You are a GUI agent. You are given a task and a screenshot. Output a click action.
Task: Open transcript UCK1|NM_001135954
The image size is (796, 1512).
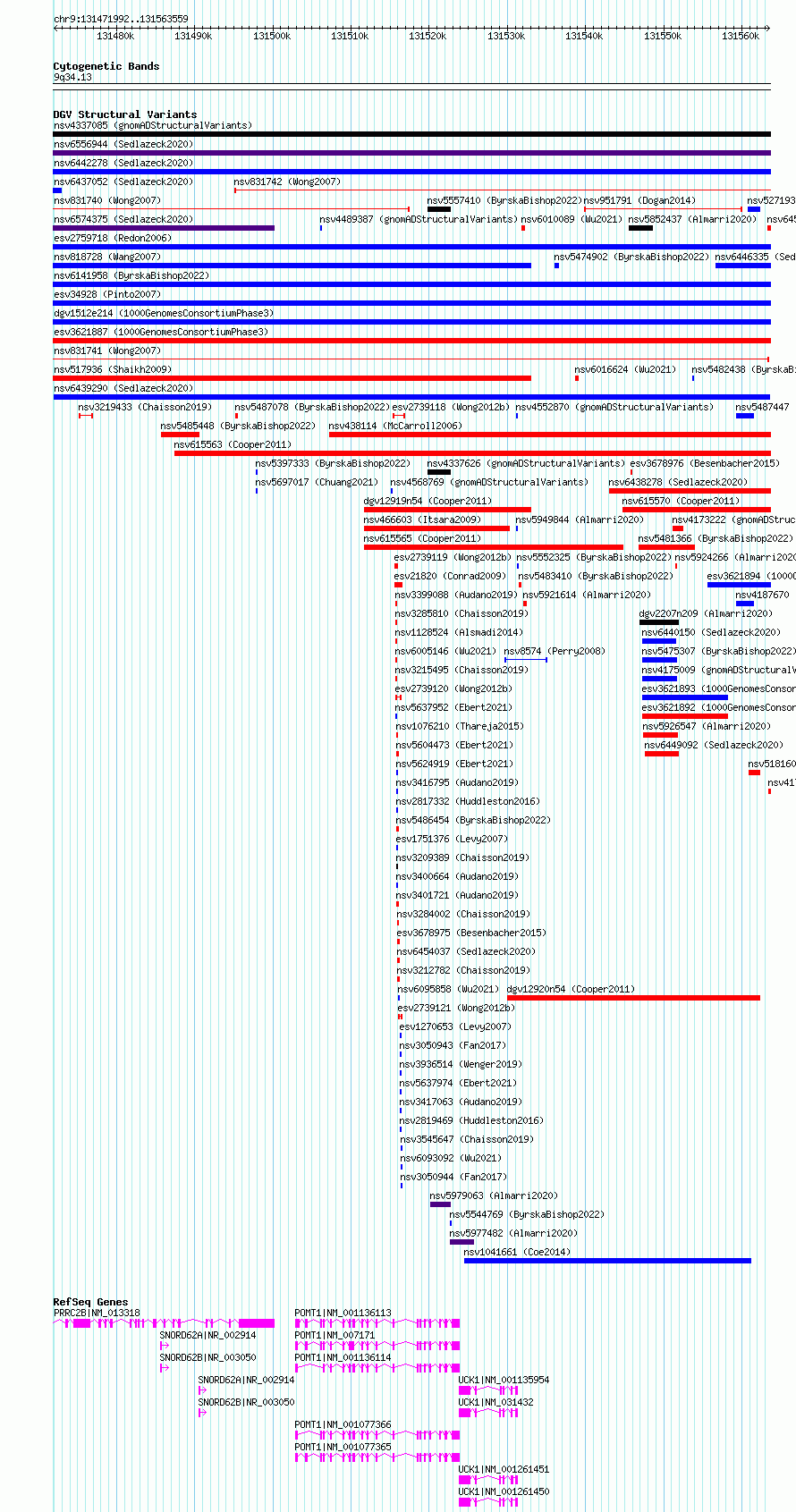click(x=504, y=1380)
